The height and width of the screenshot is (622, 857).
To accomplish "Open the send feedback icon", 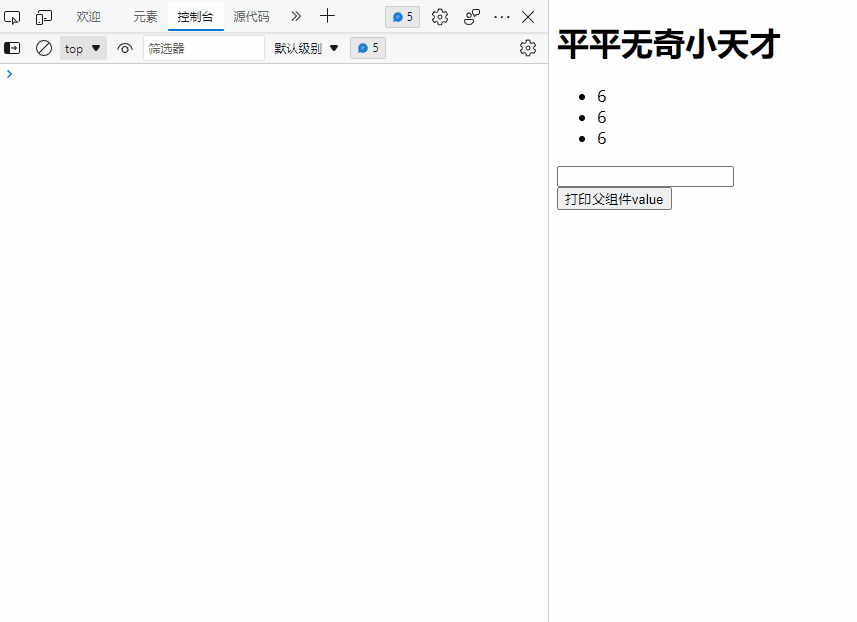I will coord(471,16).
